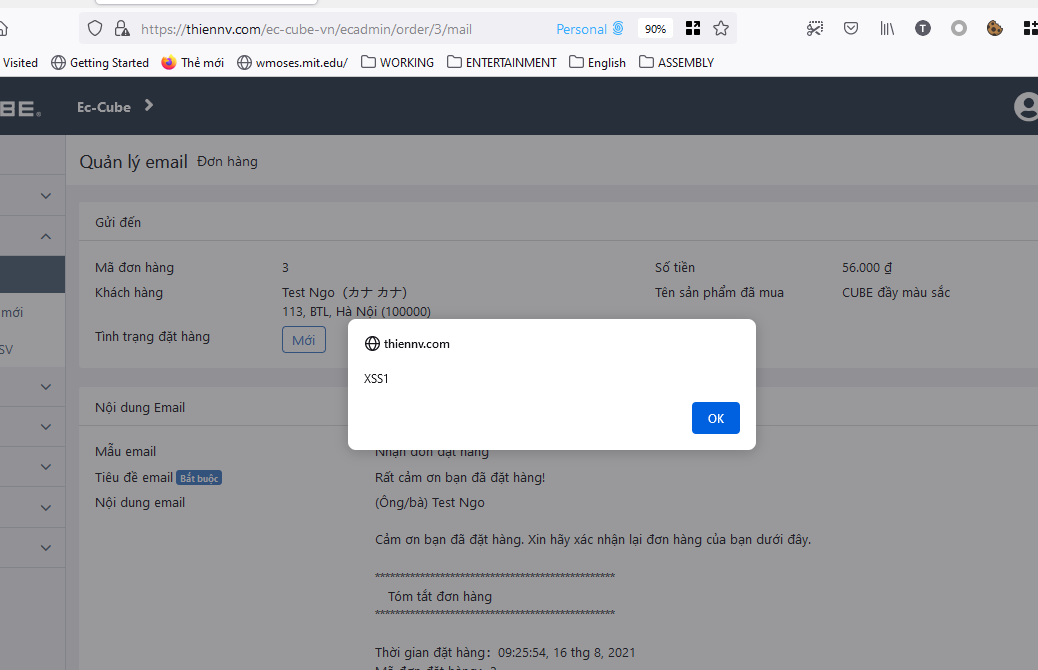Expand the bottom sidebar section chevron

coord(45,547)
